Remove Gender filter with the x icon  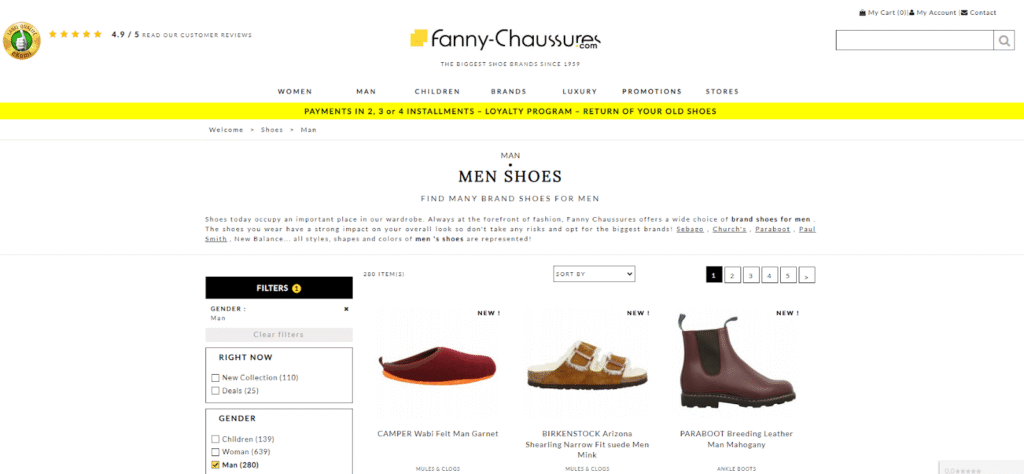[346, 309]
